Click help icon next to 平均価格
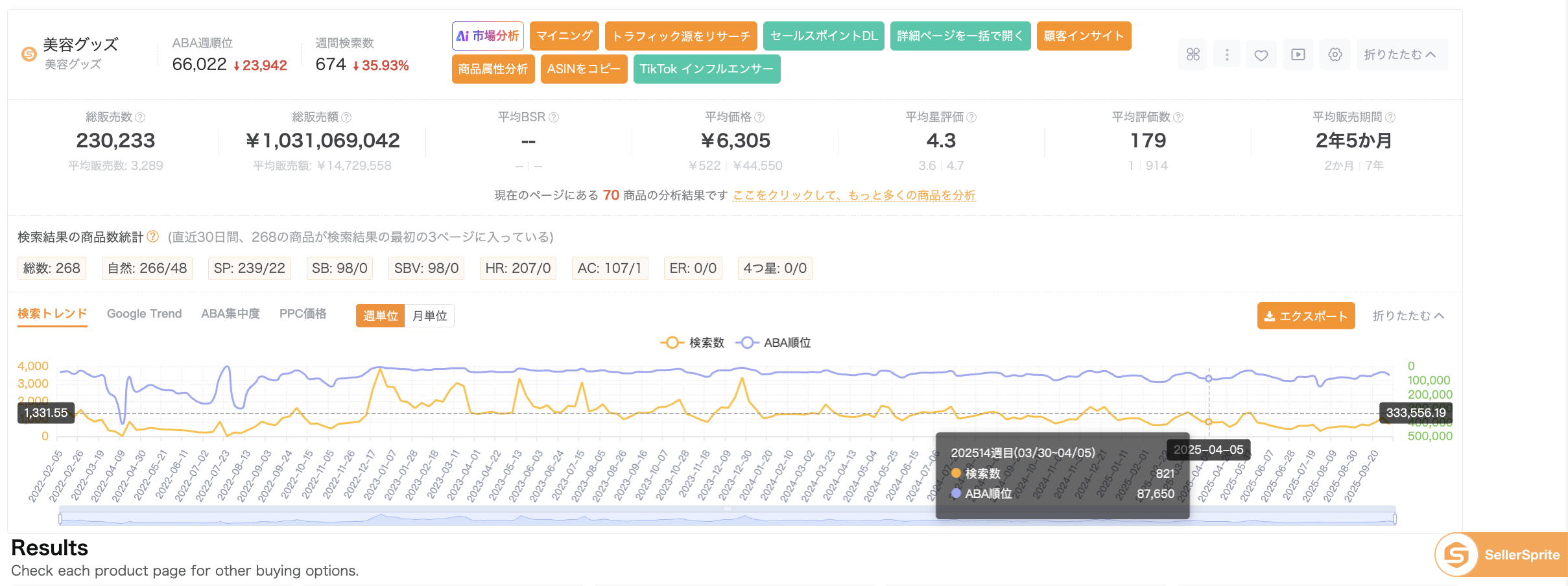The height and width of the screenshot is (586, 1568). click(x=759, y=117)
